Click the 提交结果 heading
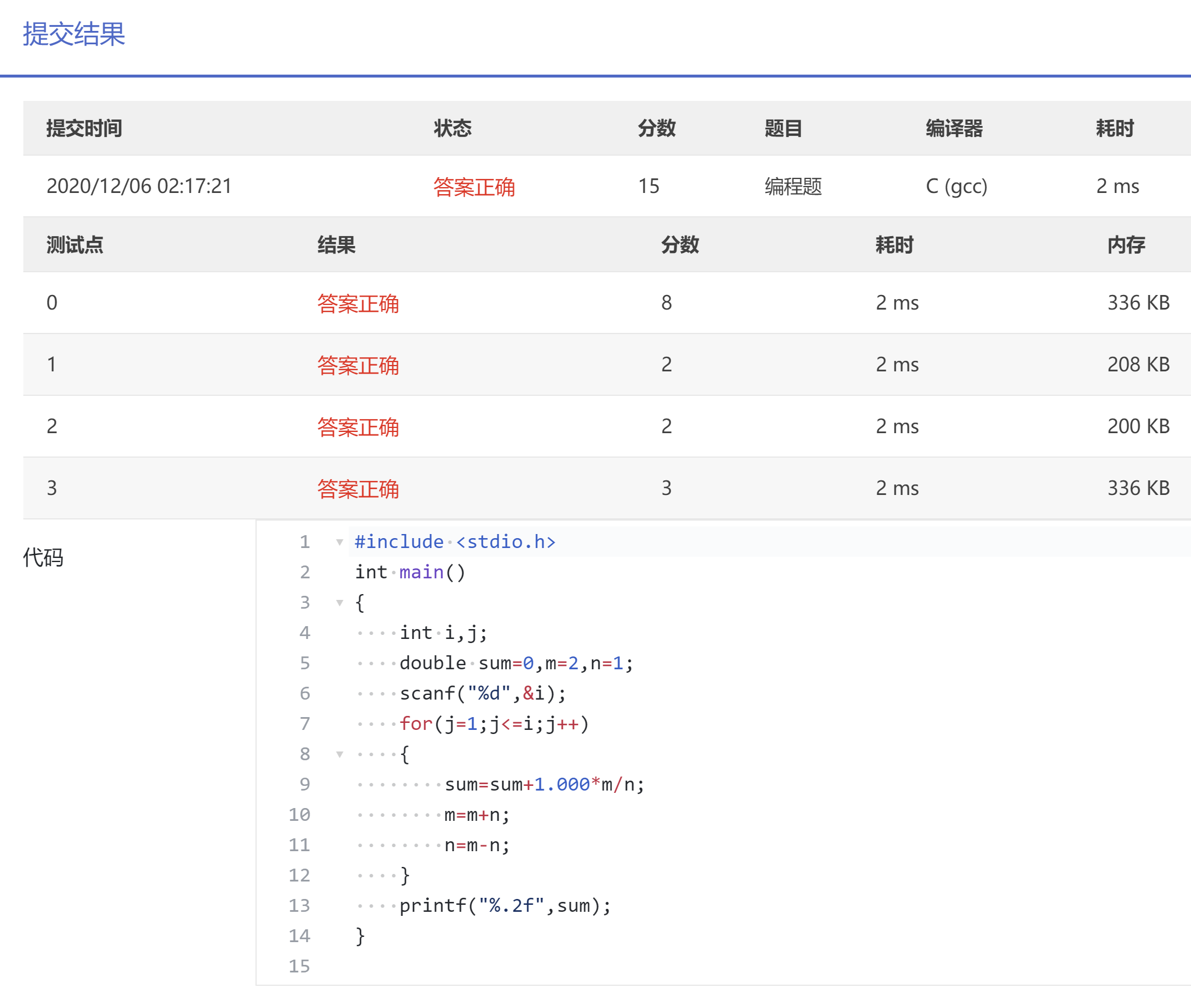Screen dimensions: 1191x1008 tap(74, 34)
